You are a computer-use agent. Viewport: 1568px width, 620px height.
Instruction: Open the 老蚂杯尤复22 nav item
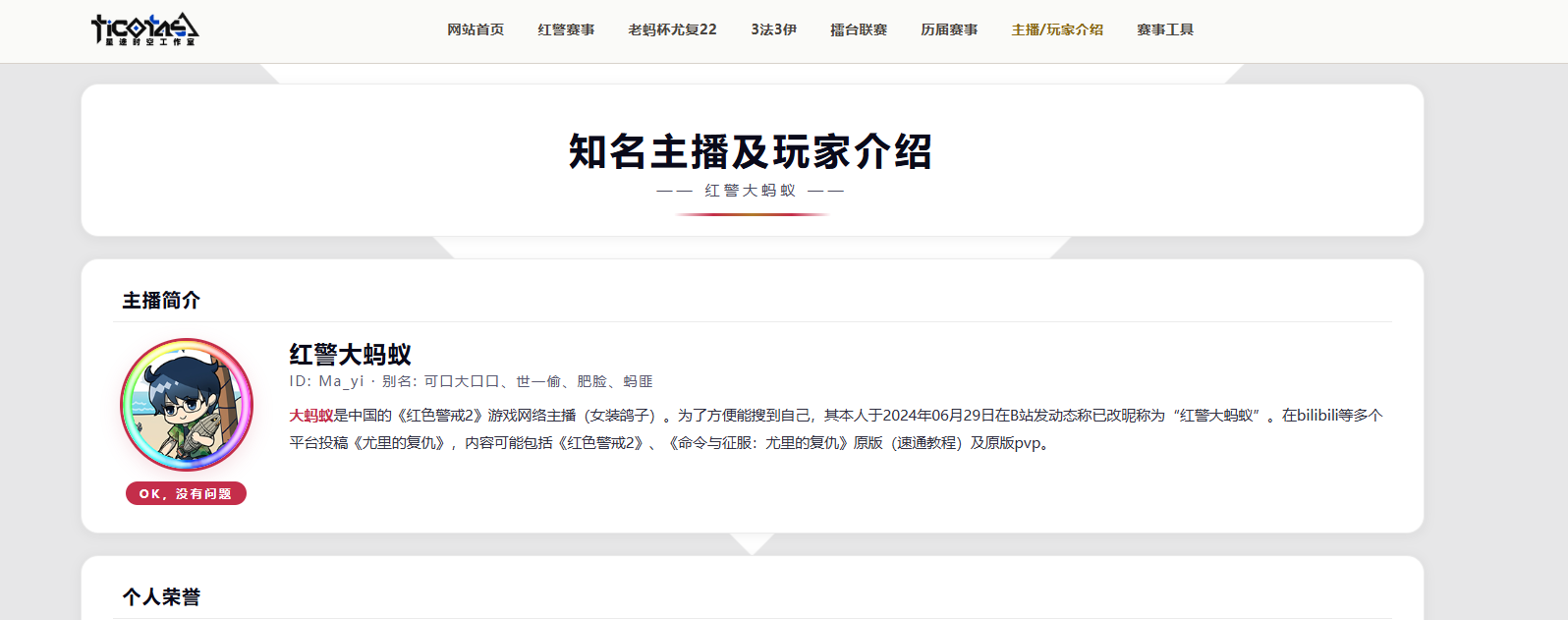point(673,29)
